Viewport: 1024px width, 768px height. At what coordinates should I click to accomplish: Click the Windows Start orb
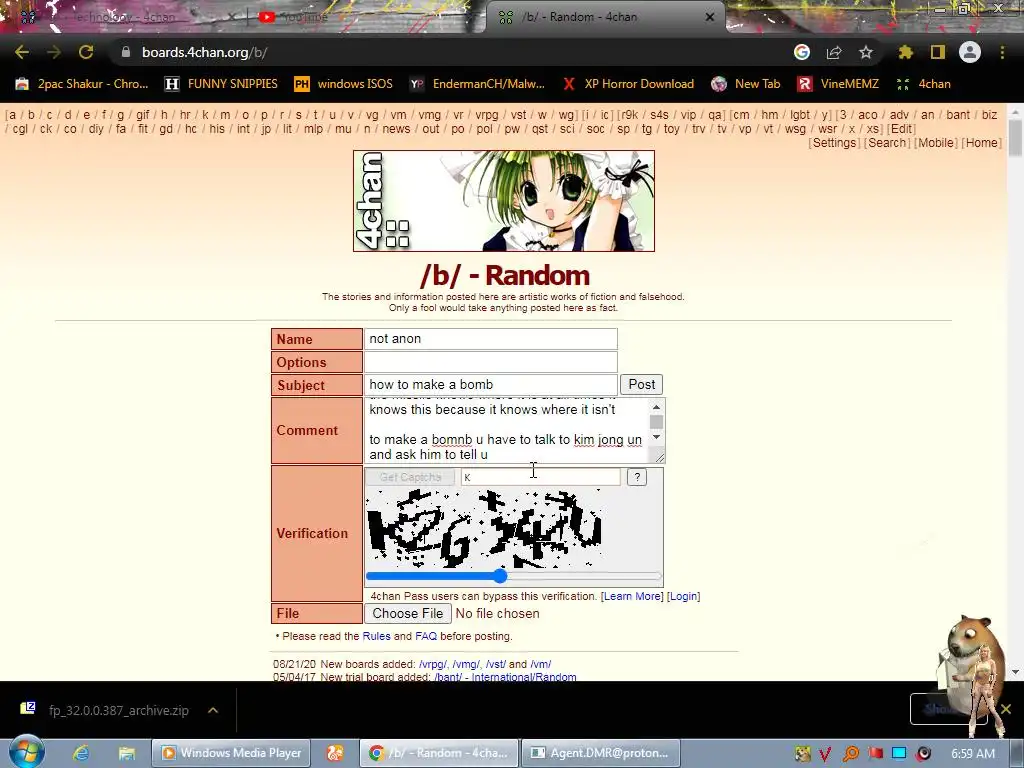26,752
